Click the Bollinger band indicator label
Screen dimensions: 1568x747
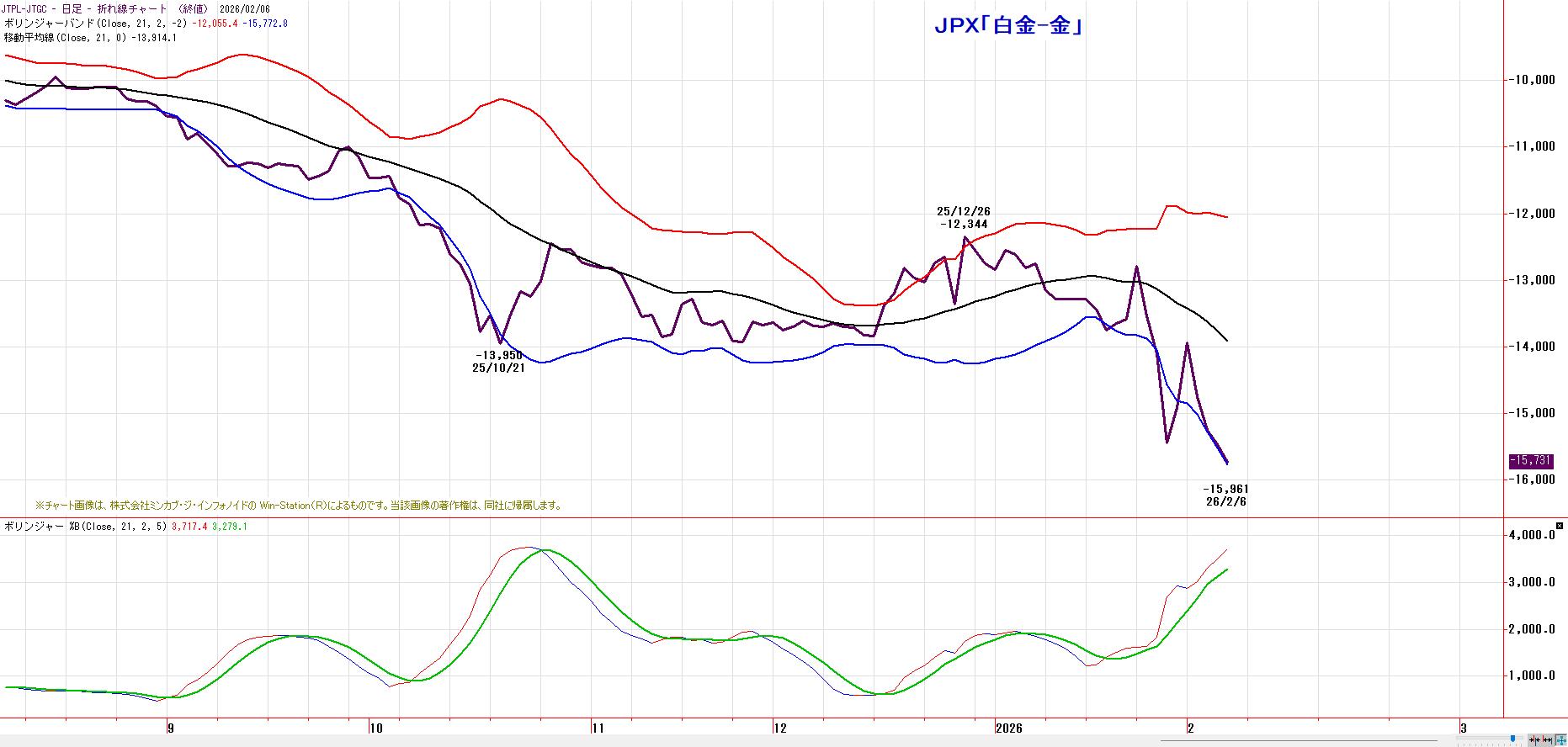coord(146,24)
